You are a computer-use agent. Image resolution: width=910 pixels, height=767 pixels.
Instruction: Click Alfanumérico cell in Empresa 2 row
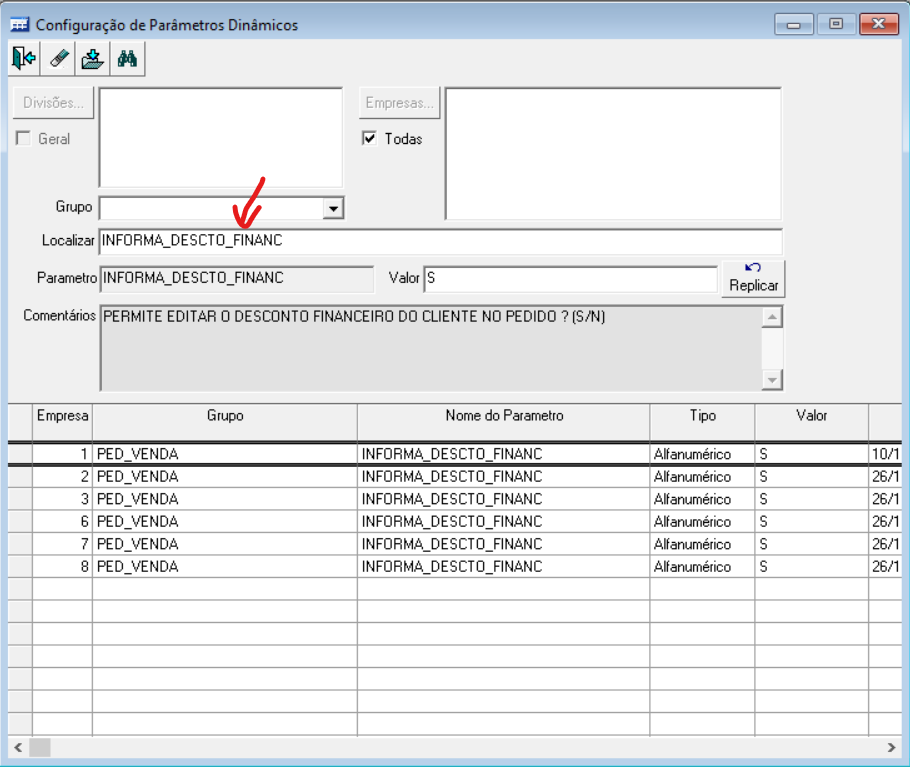click(x=702, y=477)
